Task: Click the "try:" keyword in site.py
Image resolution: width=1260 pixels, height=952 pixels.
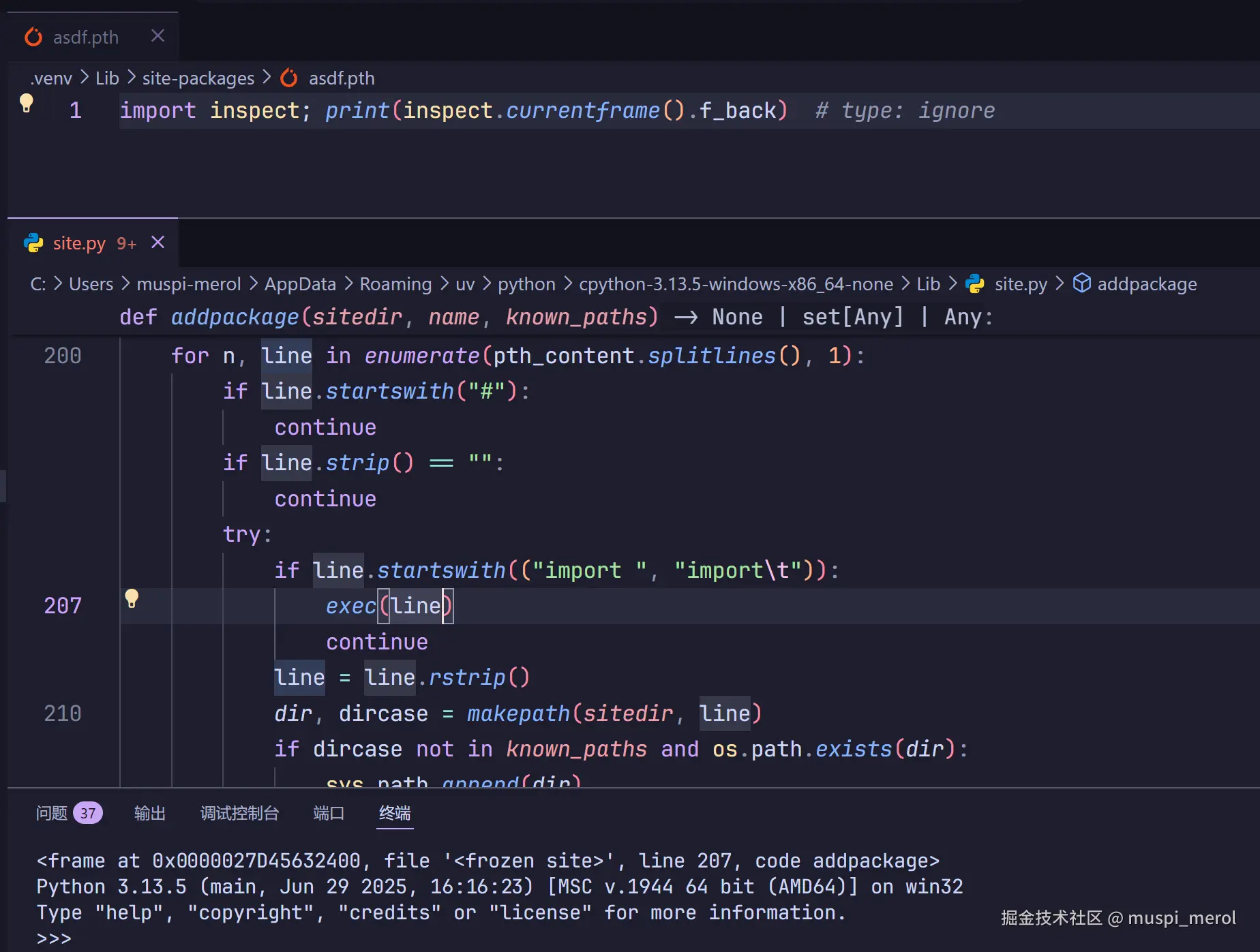Action: (247, 534)
